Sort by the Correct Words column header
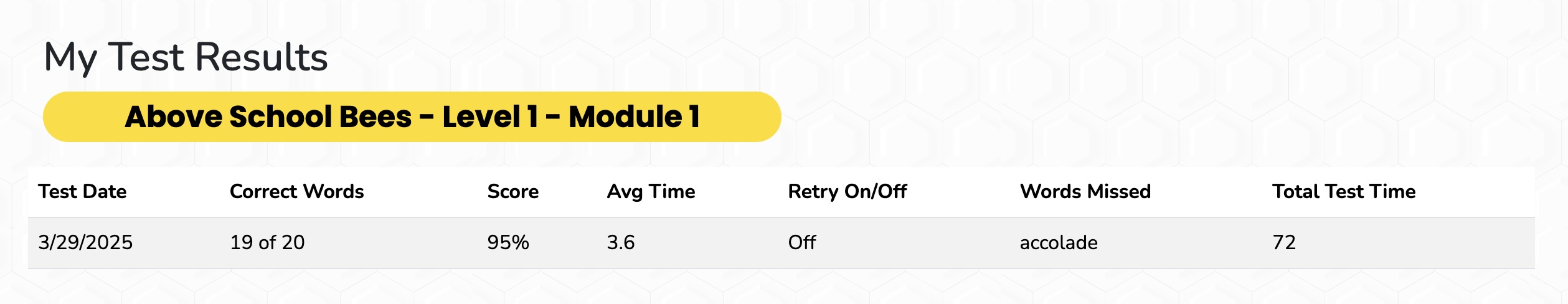This screenshot has width=1568, height=304. coord(296,191)
